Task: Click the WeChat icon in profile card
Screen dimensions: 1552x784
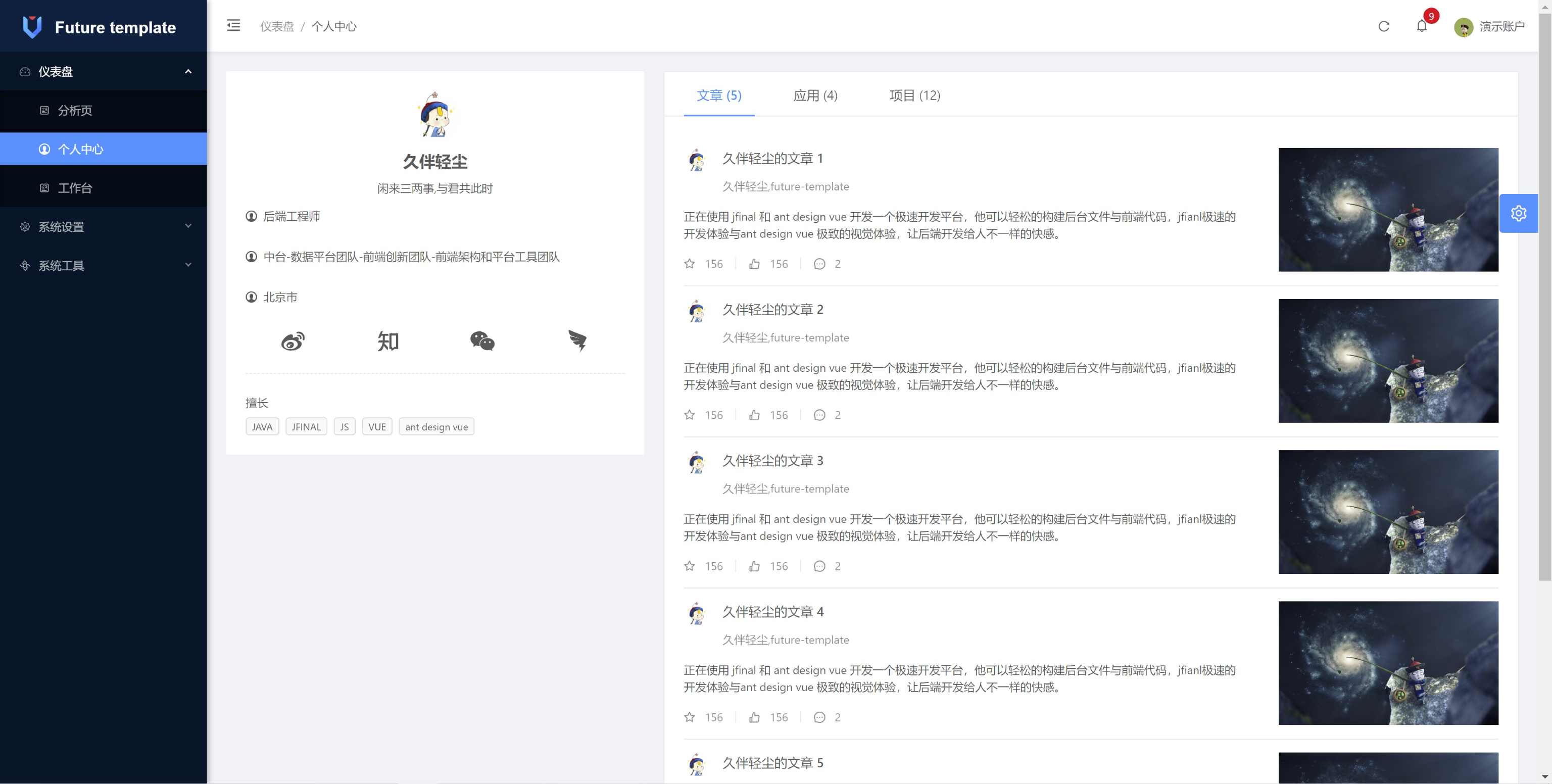Action: (482, 341)
